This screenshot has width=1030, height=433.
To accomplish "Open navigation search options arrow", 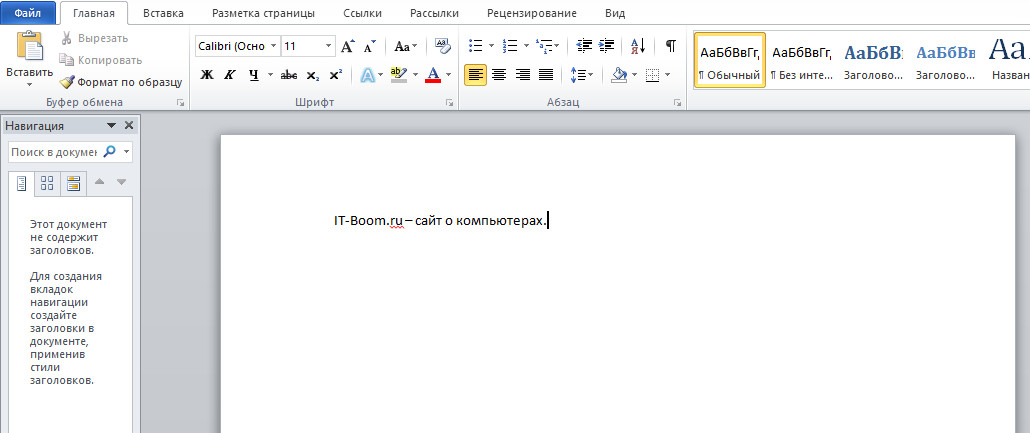I will [x=127, y=152].
